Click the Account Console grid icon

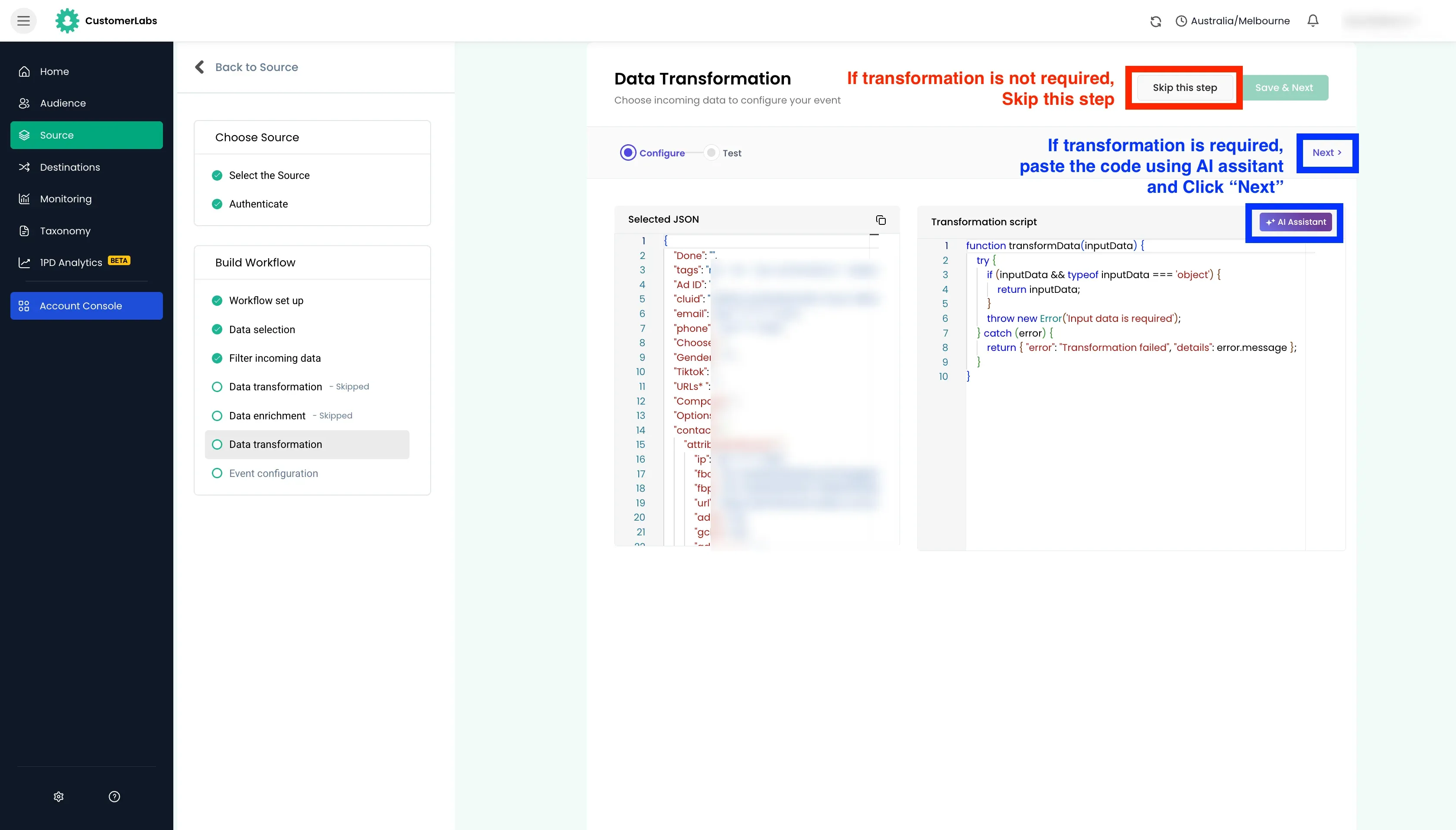pos(24,306)
